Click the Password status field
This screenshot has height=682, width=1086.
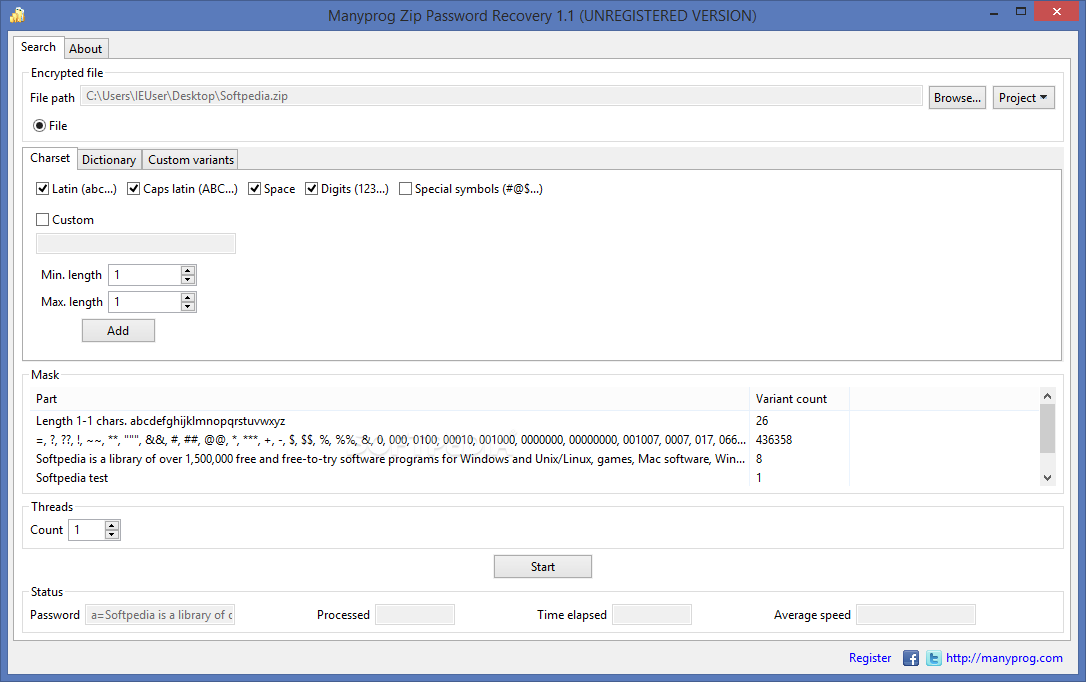pos(160,615)
